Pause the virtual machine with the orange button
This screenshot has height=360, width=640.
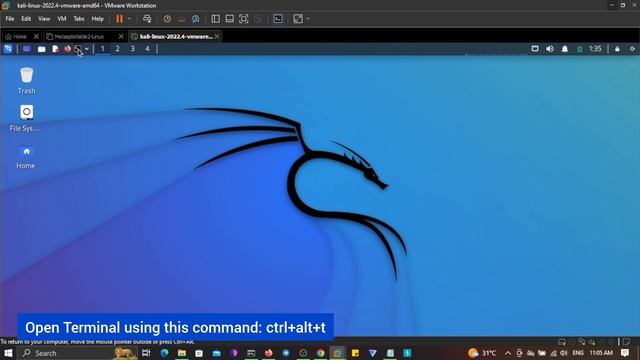point(119,19)
